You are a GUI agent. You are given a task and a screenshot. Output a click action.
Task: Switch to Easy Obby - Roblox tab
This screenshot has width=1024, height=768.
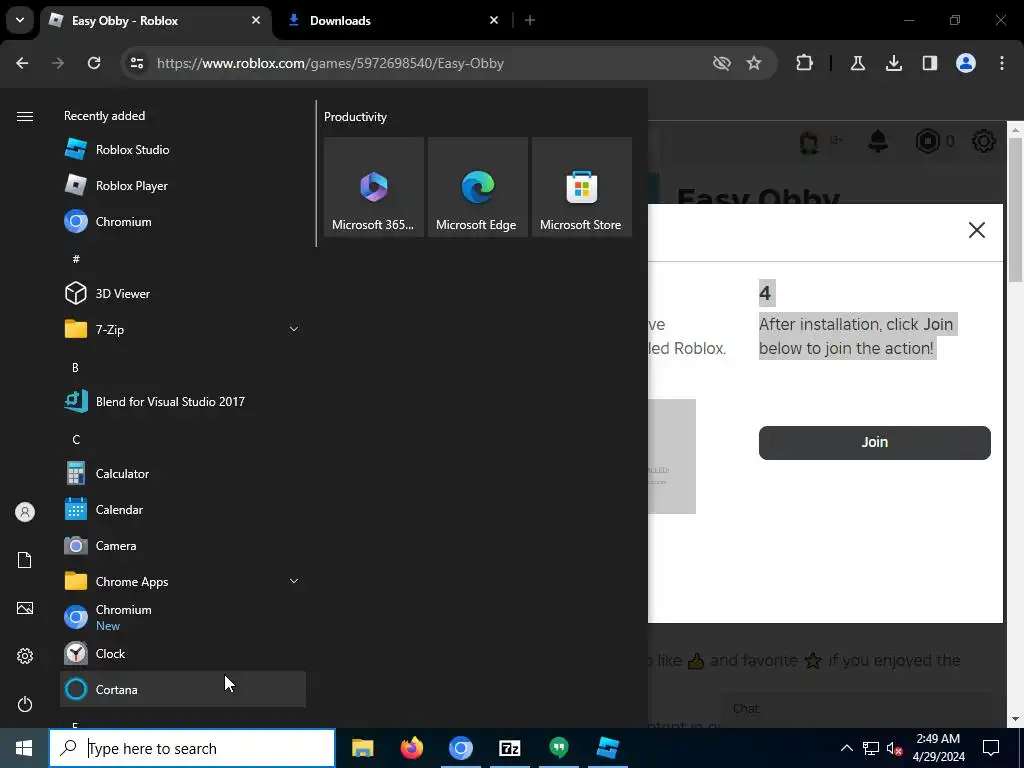coord(157,21)
